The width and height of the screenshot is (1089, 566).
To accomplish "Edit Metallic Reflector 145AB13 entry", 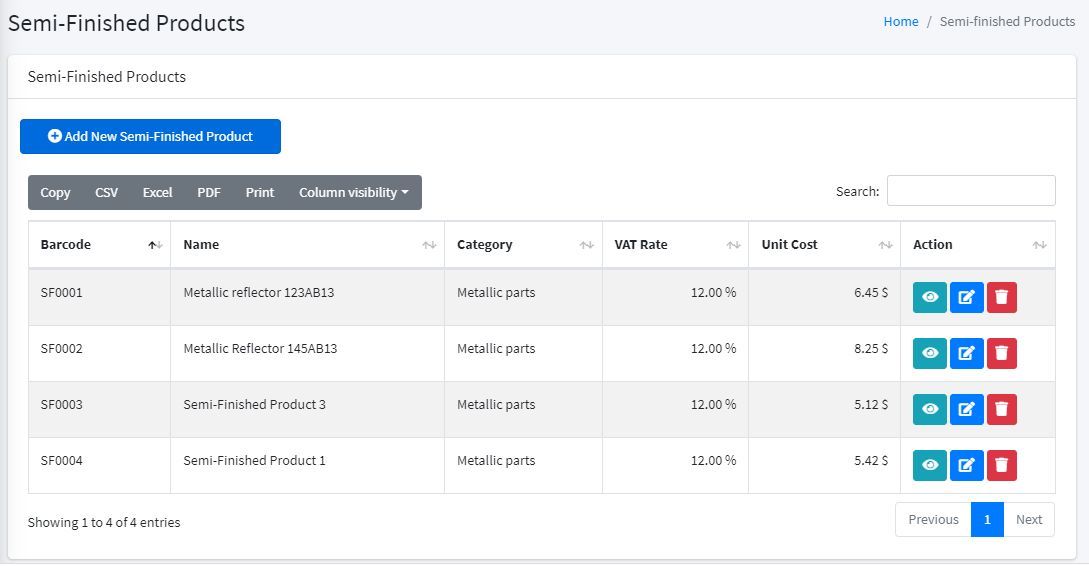I will 966,353.
